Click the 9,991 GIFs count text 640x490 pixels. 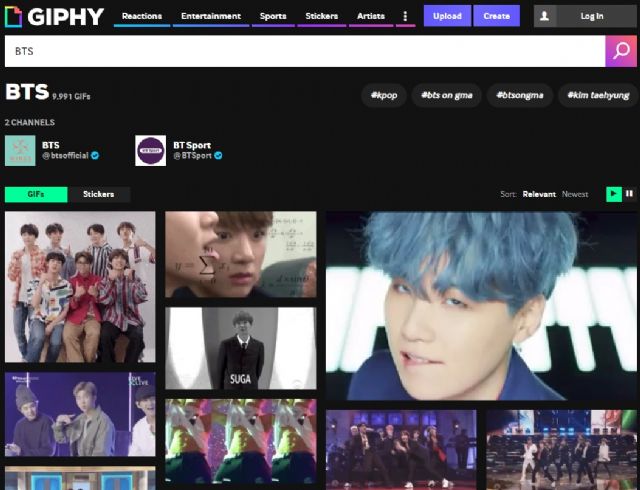click(x=71, y=97)
